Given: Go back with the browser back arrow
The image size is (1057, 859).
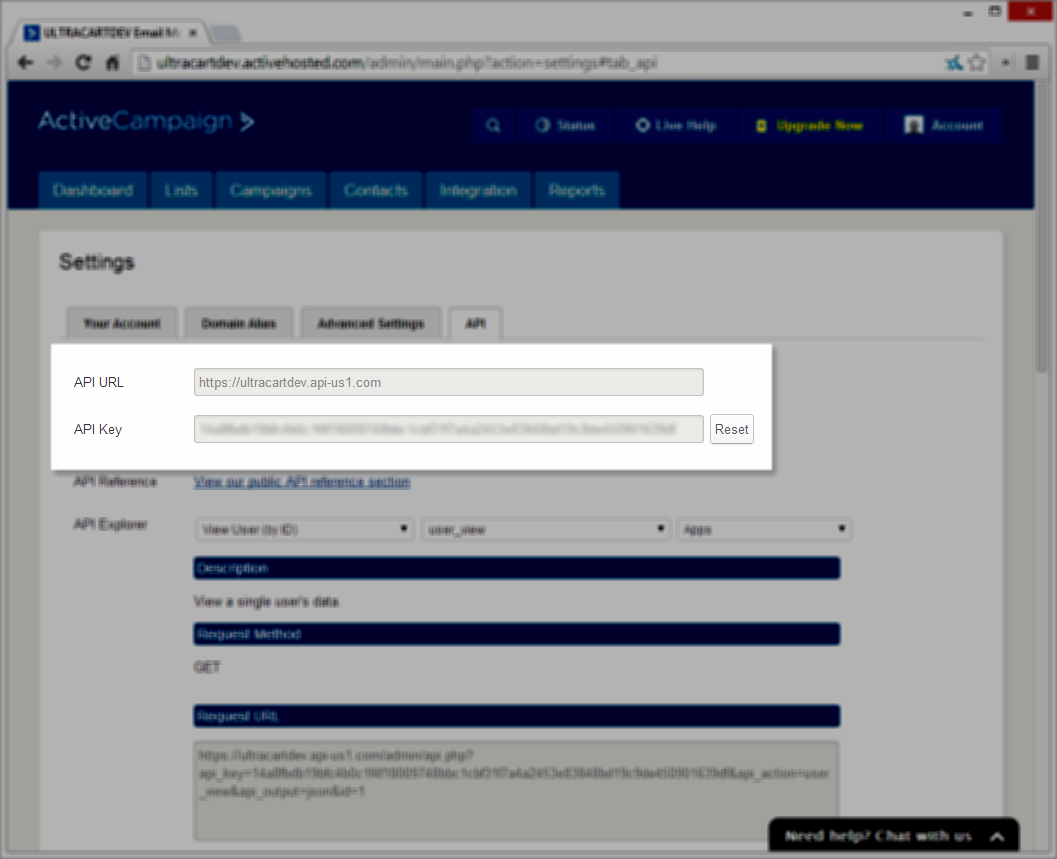Looking at the screenshot, I should coord(26,63).
